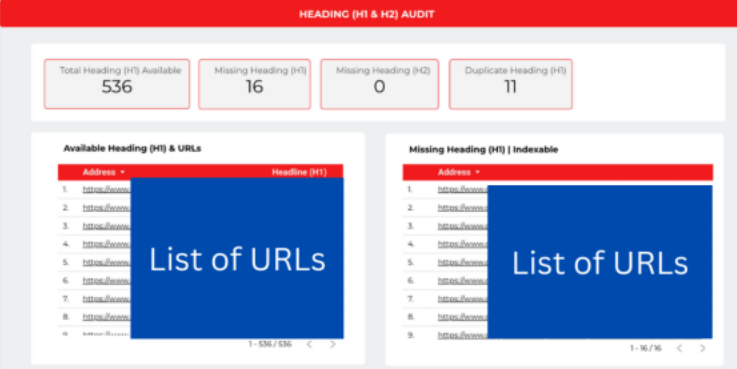Click the 'Missing Heading (H1) | Indexable' table title

(484, 150)
